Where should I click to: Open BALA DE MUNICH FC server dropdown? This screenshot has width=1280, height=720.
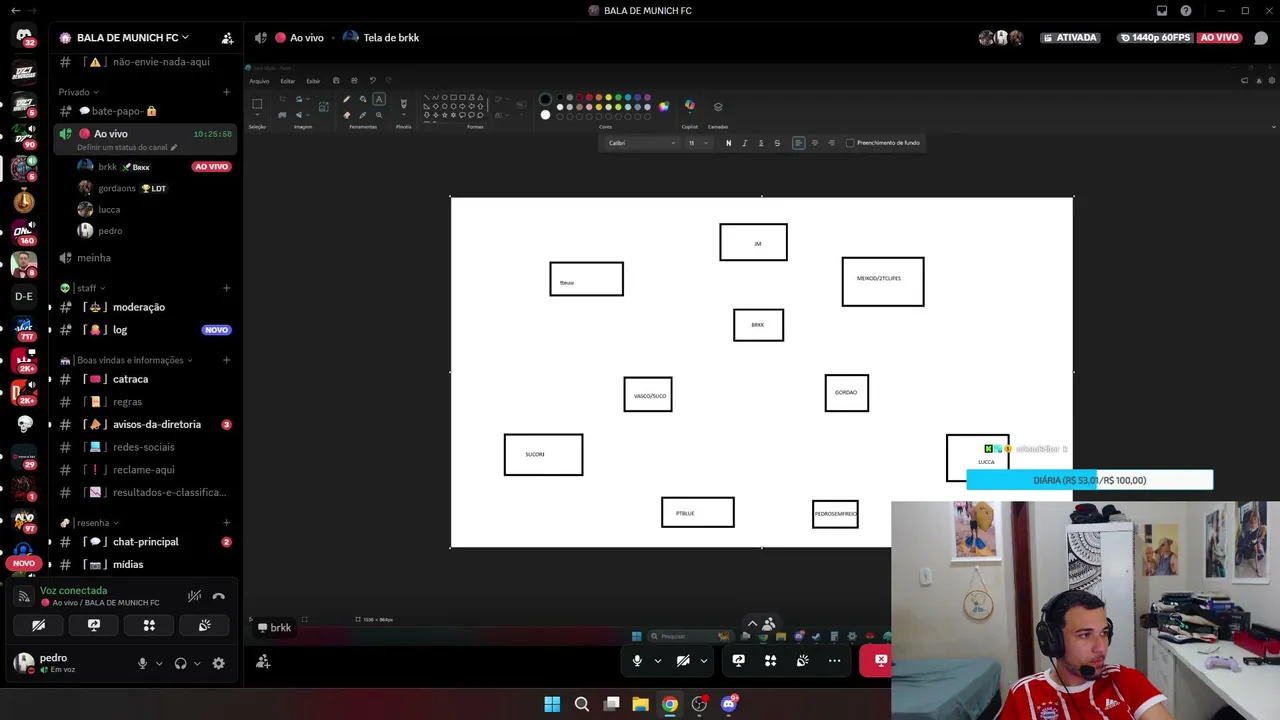(133, 38)
